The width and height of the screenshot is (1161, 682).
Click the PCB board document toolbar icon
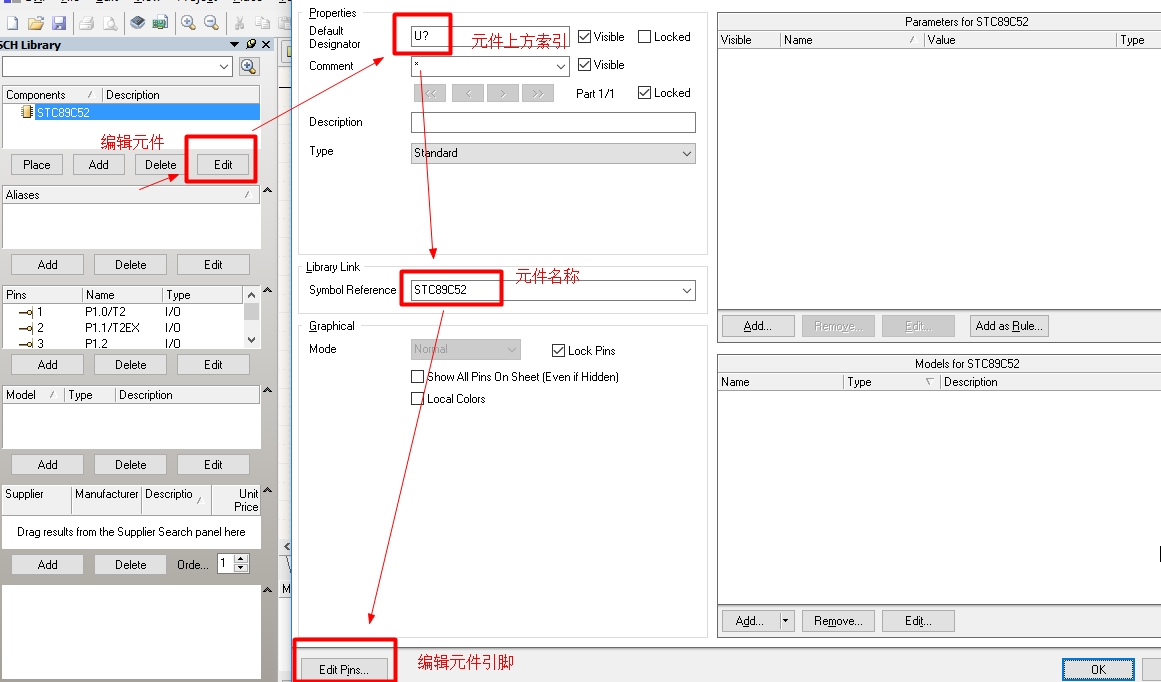point(160,23)
